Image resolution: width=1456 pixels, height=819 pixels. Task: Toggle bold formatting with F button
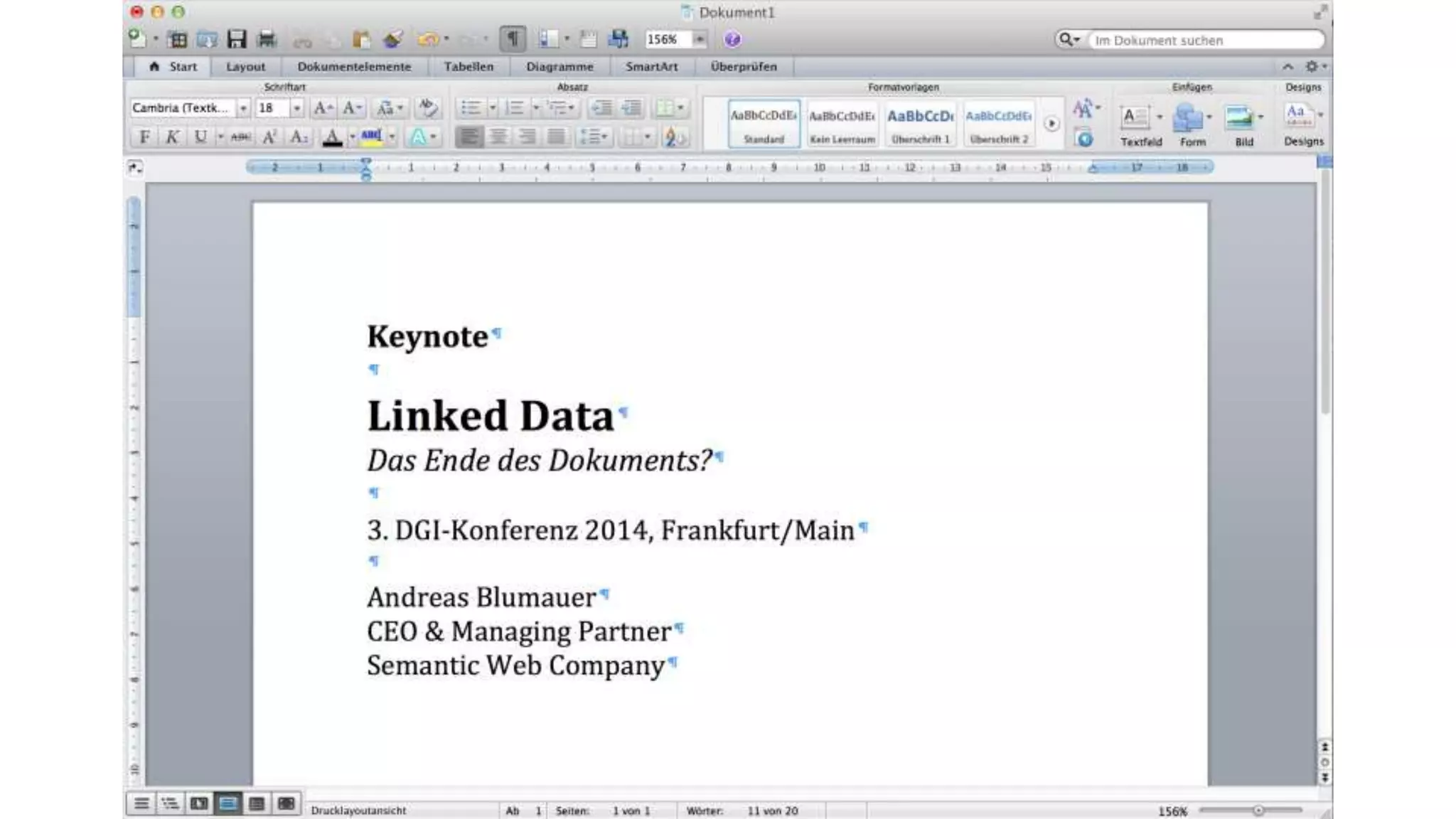(x=144, y=136)
